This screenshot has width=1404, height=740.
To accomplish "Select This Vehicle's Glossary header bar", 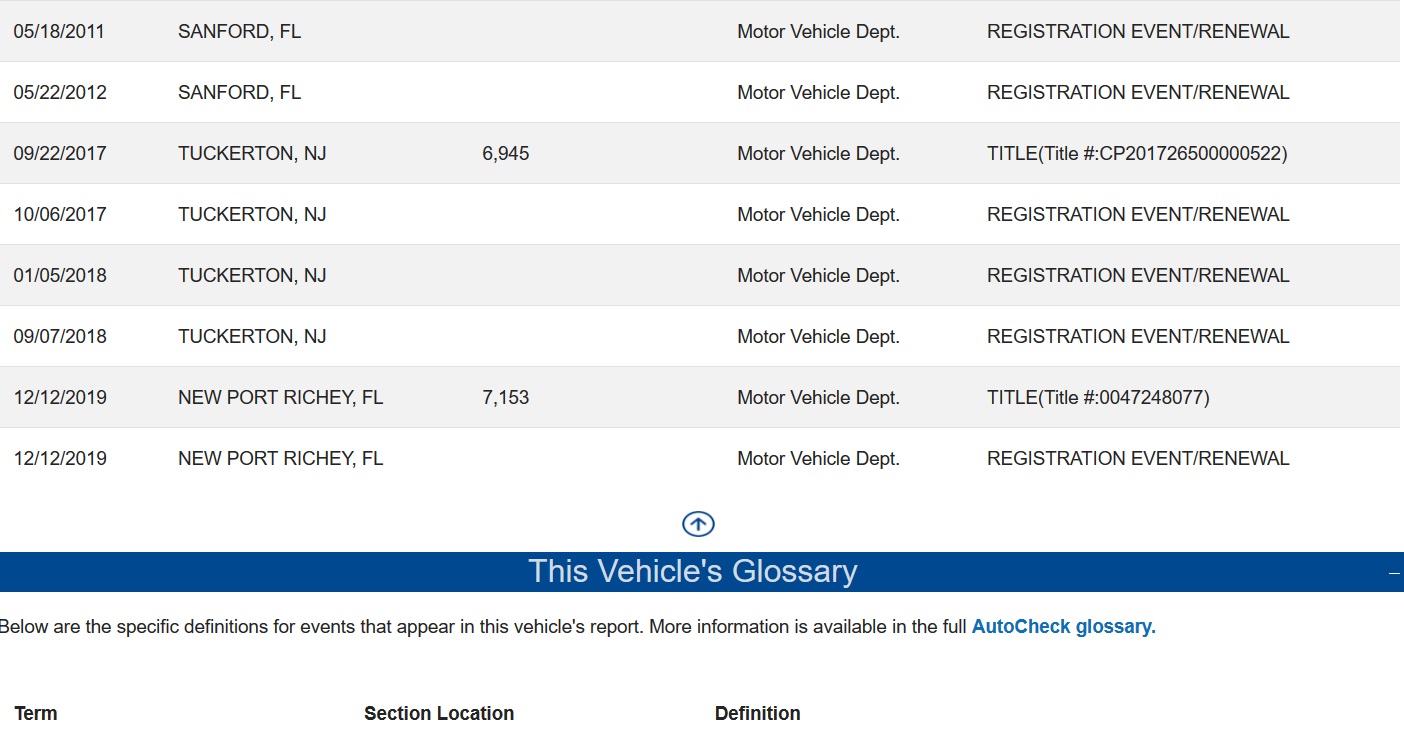I will (702, 572).
